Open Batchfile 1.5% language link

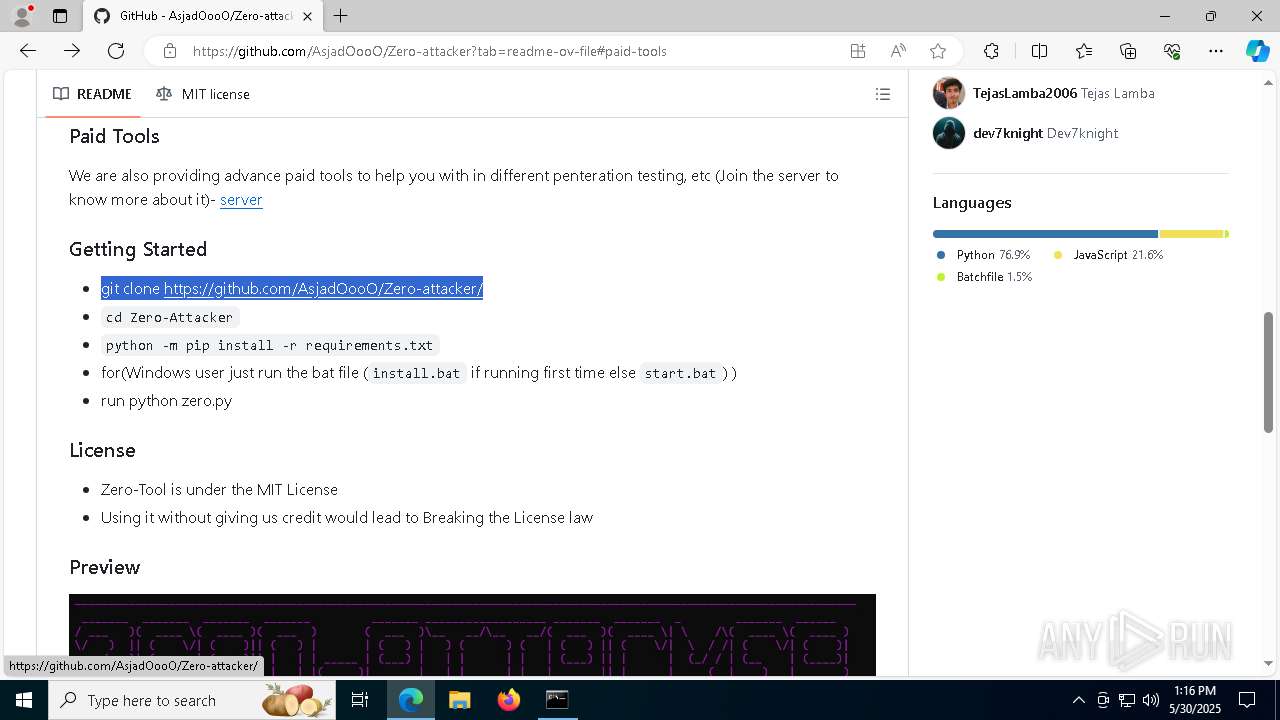985,277
